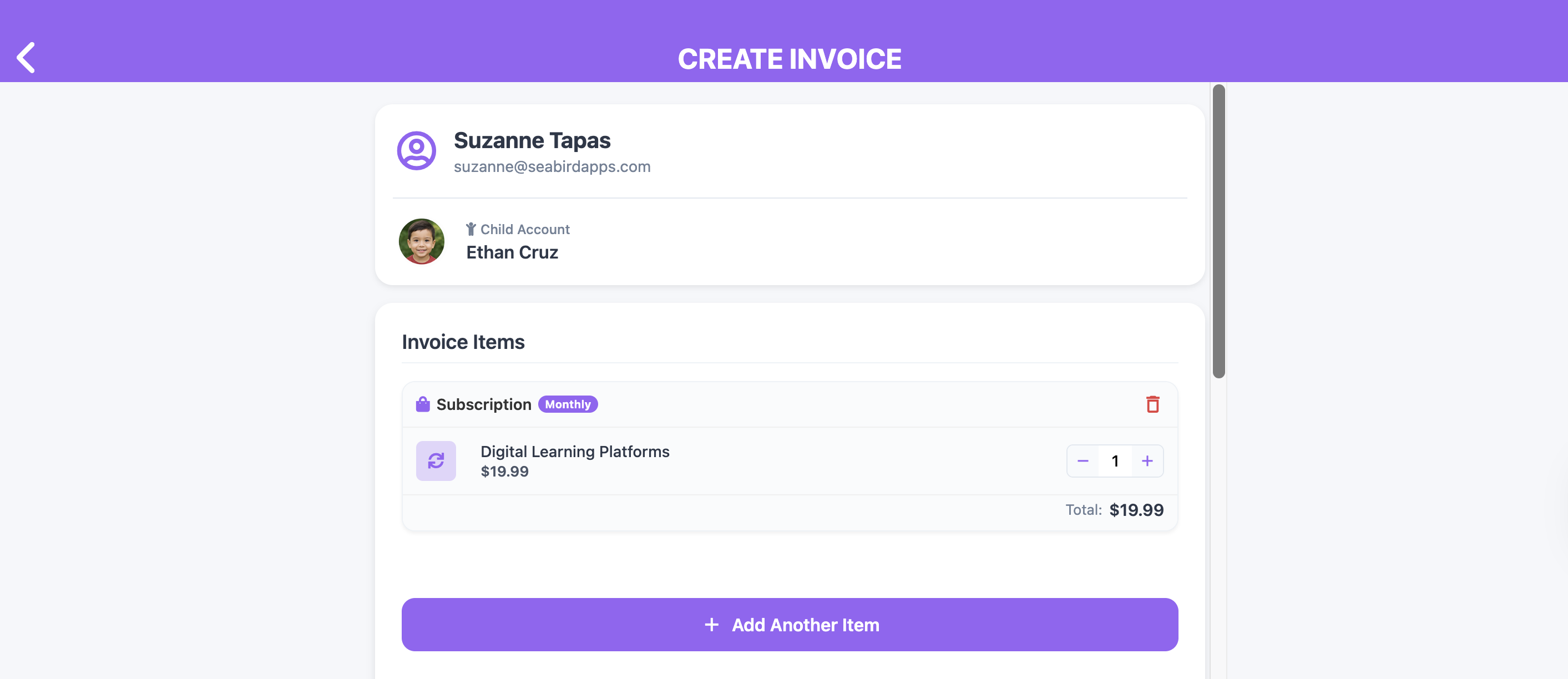Click the purple user profile icon
Image resolution: width=1568 pixels, height=679 pixels.
[x=416, y=150]
